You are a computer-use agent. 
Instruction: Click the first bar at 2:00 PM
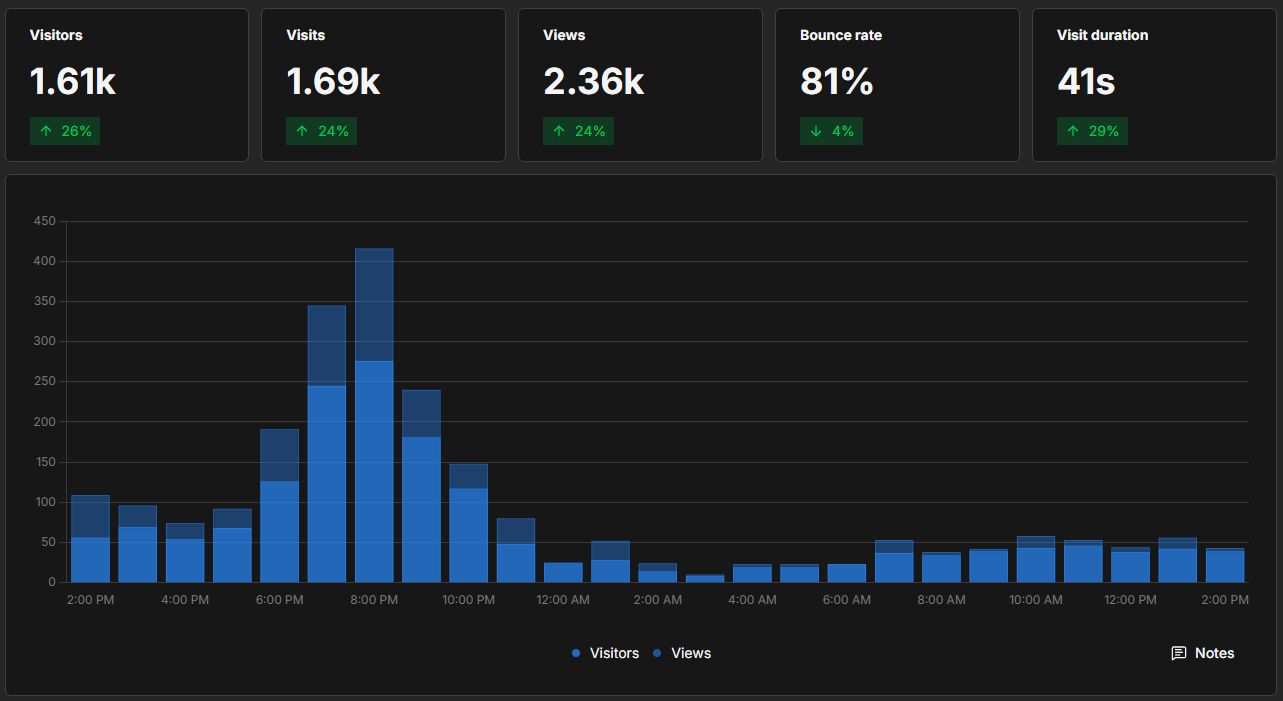pyautogui.click(x=90, y=539)
